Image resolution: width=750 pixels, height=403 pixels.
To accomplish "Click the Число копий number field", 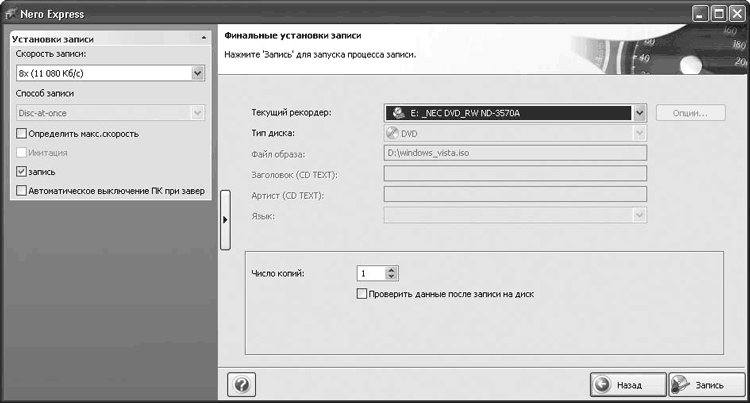I will pyautogui.click(x=370, y=273).
